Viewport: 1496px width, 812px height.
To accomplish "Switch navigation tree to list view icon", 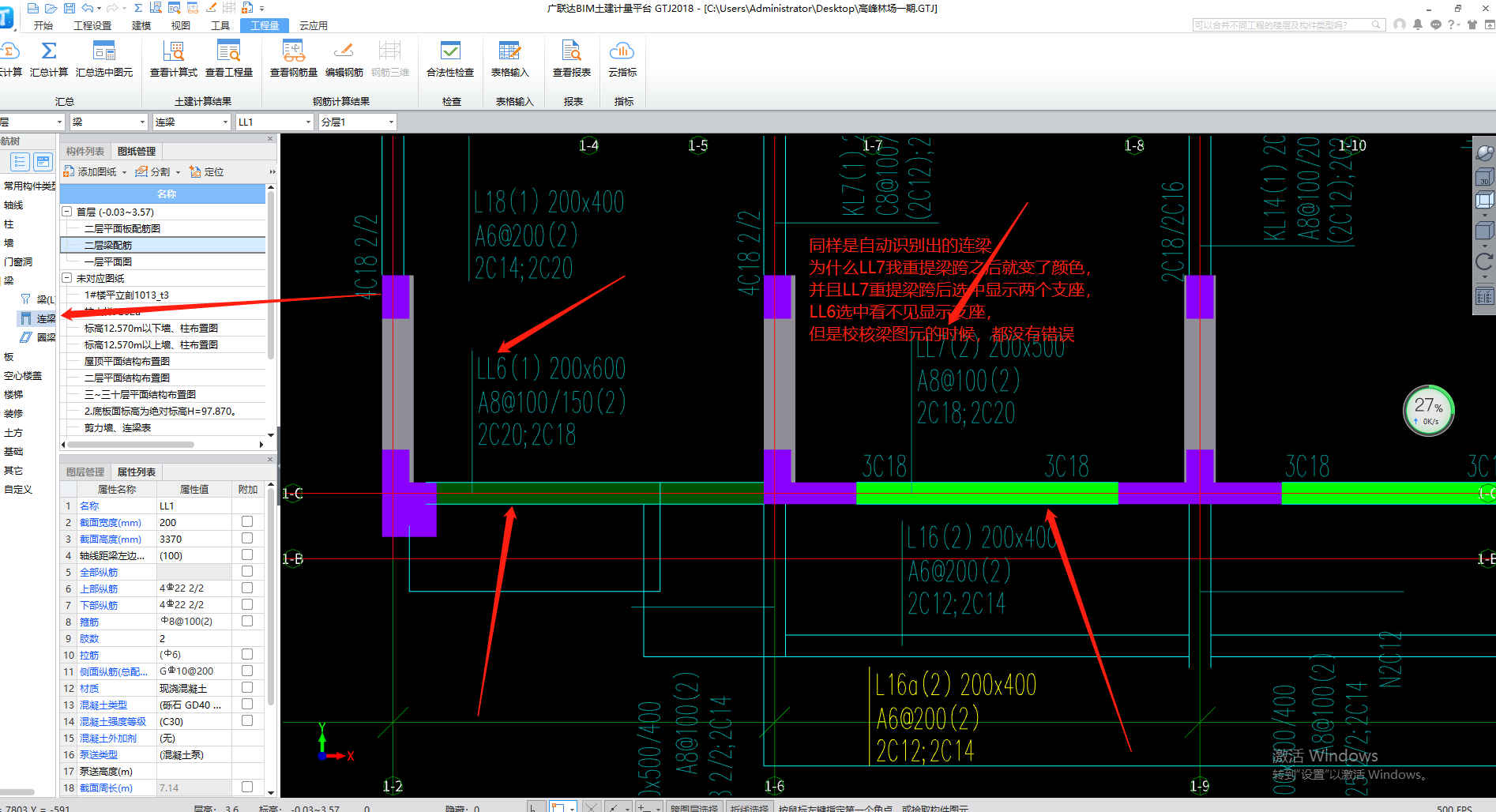I will tap(20, 162).
